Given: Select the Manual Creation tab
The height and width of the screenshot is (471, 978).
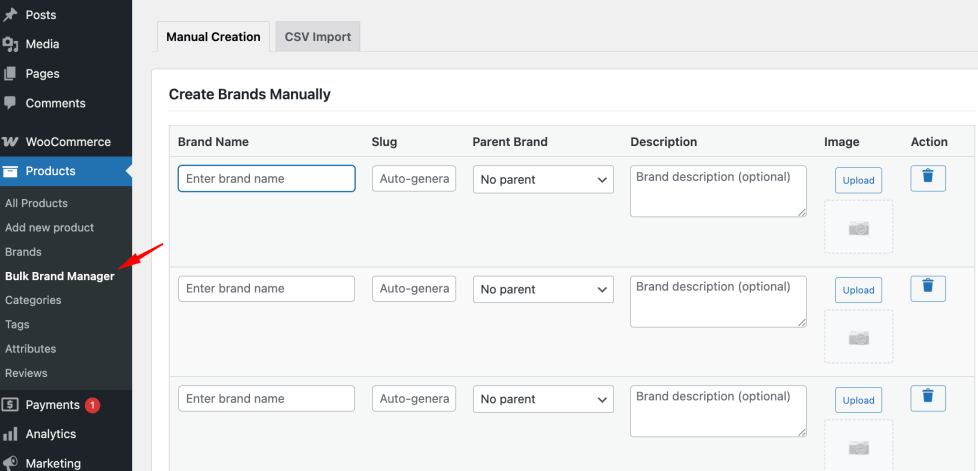Looking at the screenshot, I should pos(213,37).
